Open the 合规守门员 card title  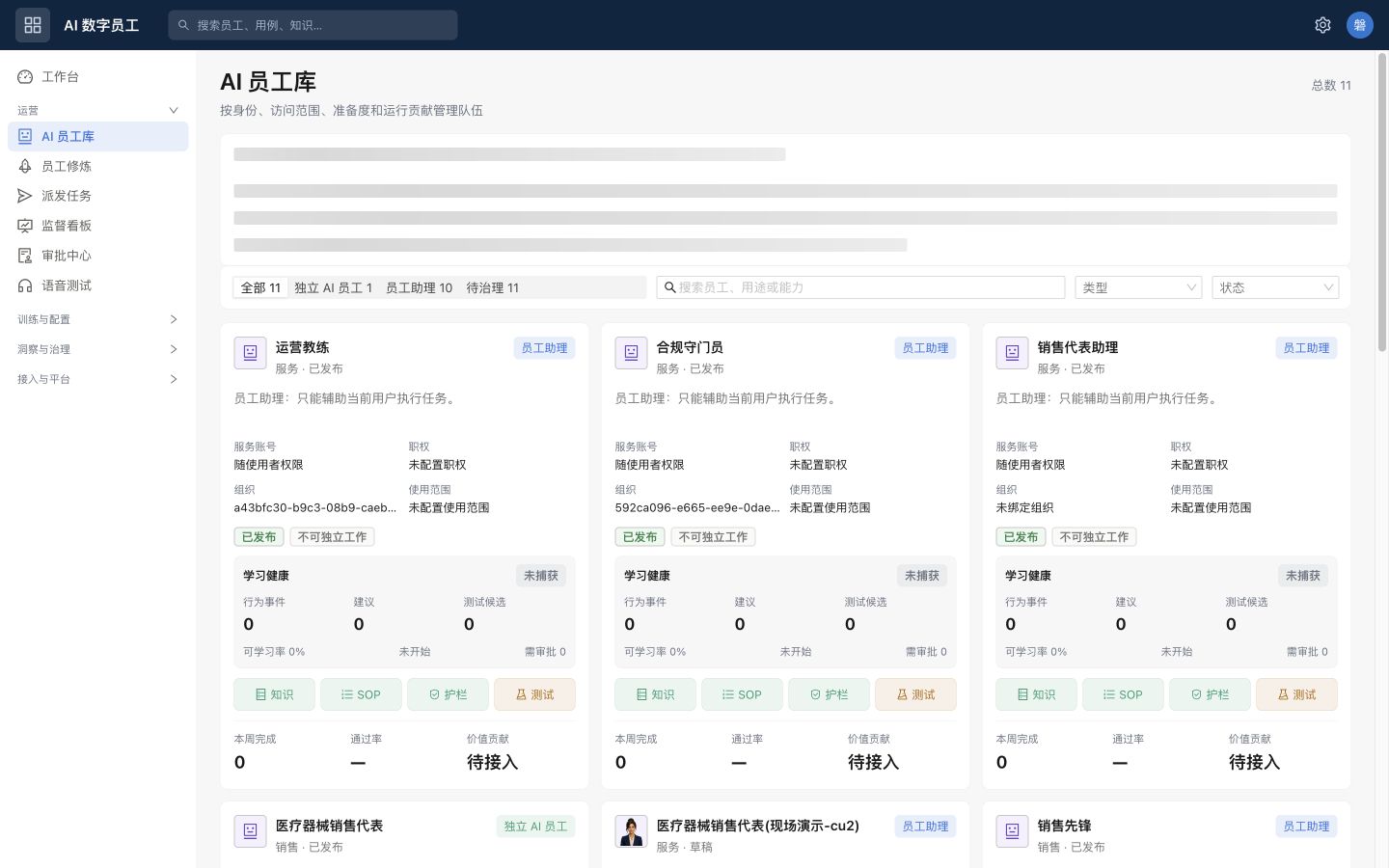(x=690, y=347)
